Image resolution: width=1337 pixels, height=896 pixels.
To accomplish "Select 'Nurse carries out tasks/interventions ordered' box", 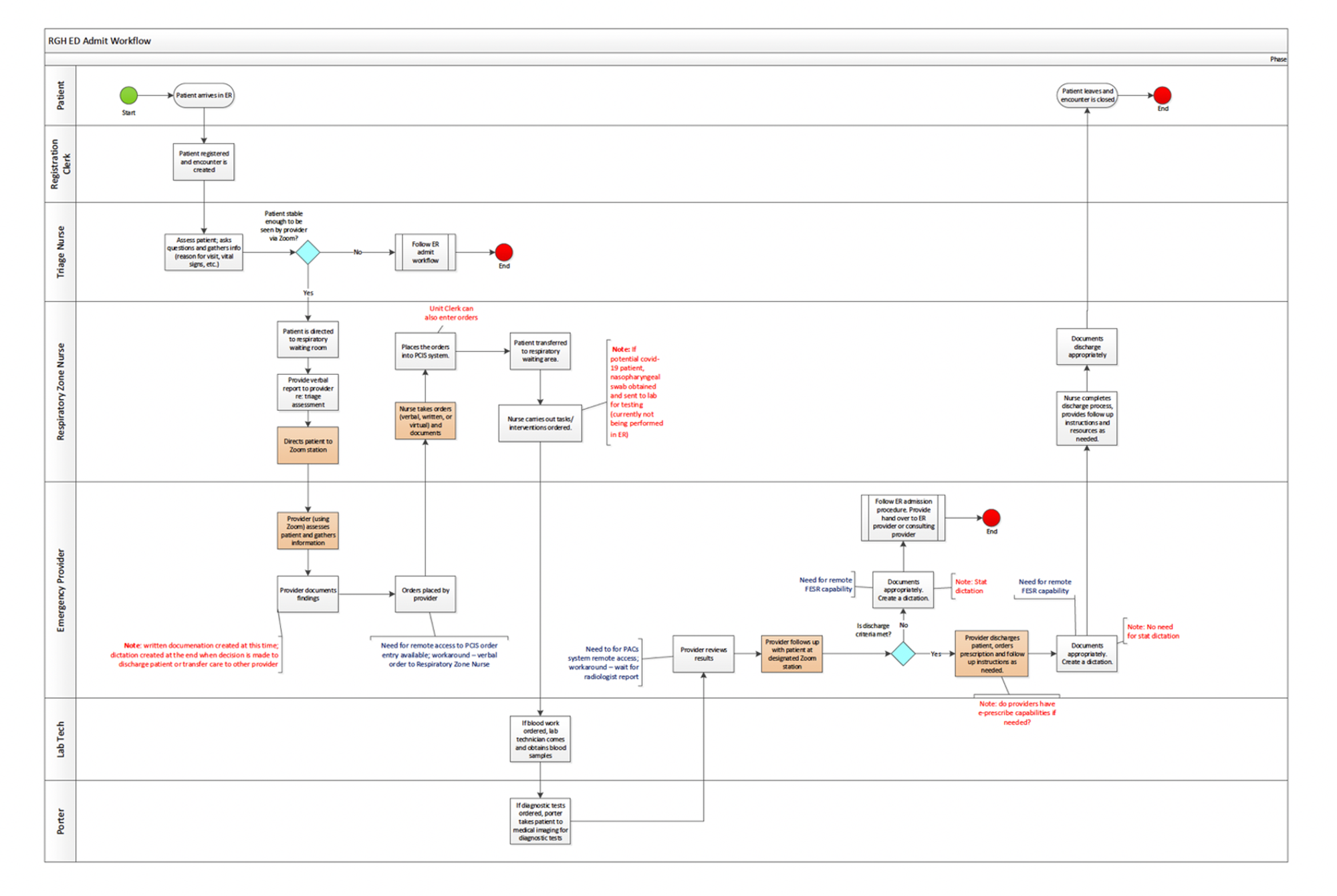I will tap(540, 424).
